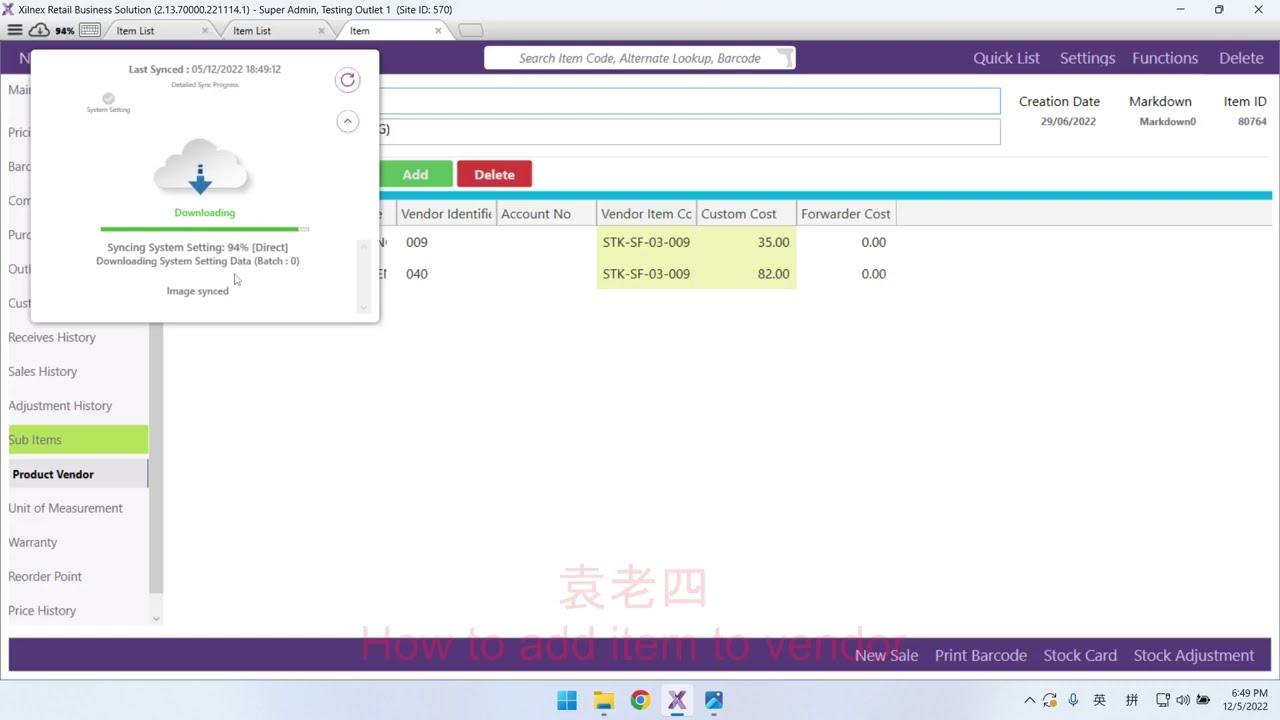Open Adjustment History in the sidebar

[78, 405]
